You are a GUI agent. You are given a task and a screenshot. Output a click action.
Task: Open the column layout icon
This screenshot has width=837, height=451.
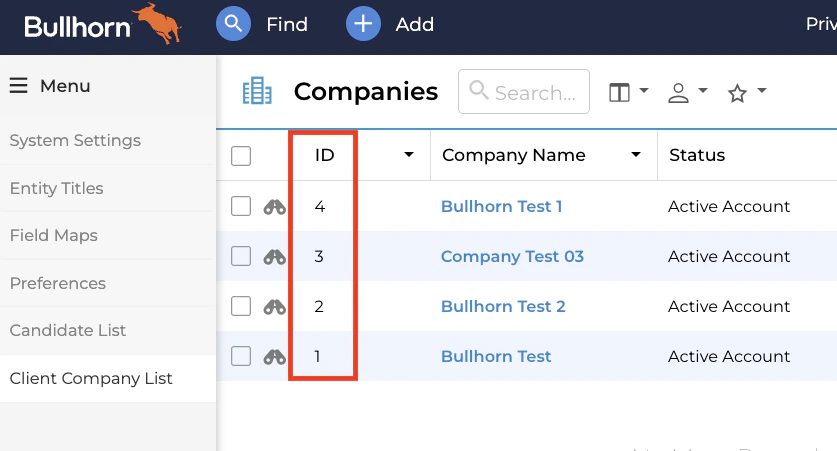(x=619, y=92)
